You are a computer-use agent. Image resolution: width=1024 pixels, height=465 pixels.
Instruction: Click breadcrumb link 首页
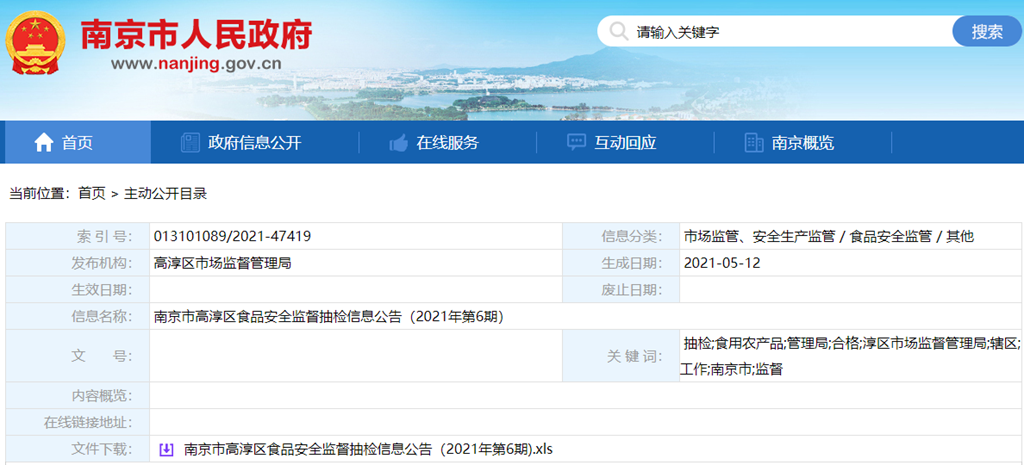(91, 193)
